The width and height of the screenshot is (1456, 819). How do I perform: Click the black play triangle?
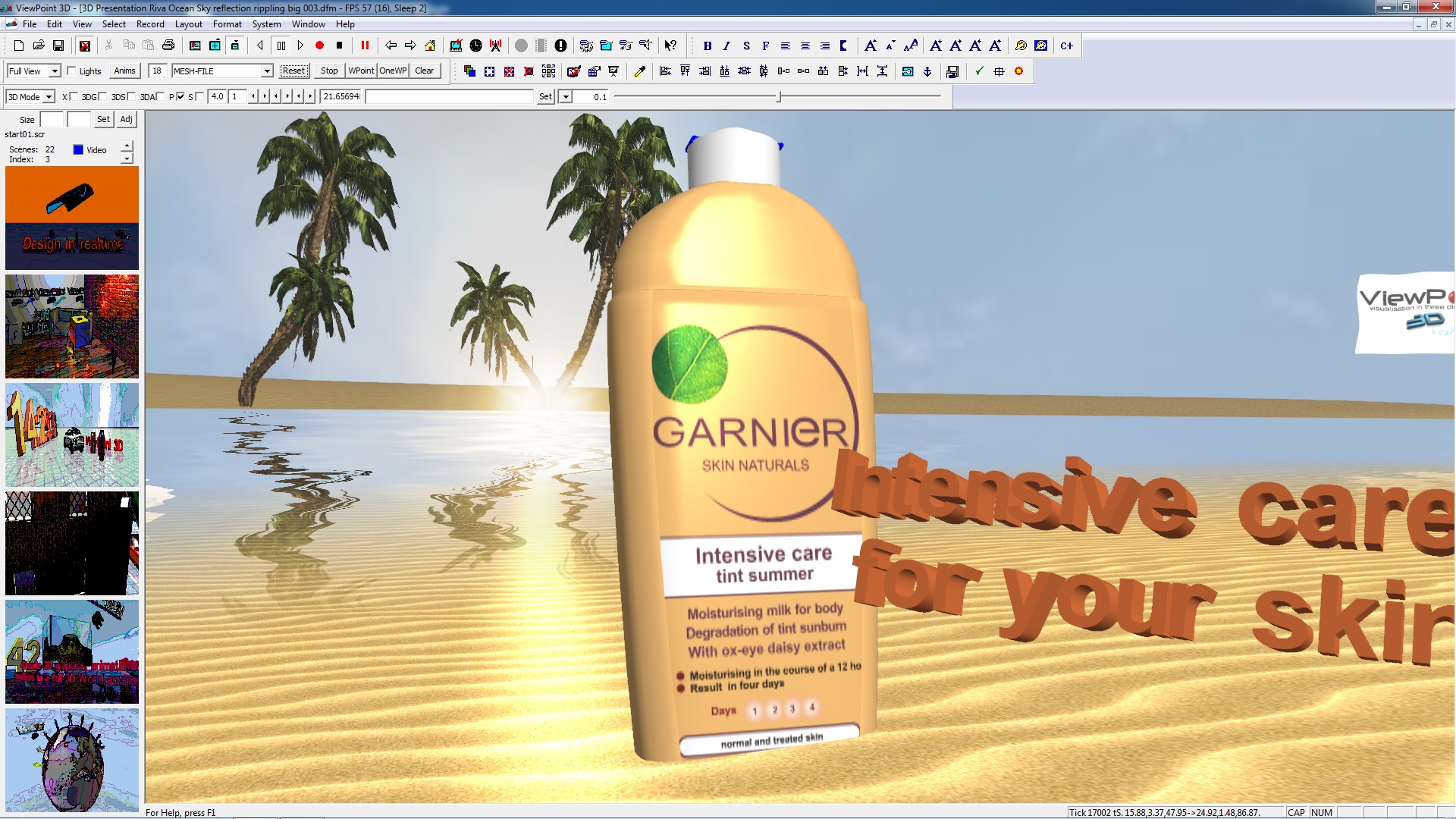(x=300, y=45)
